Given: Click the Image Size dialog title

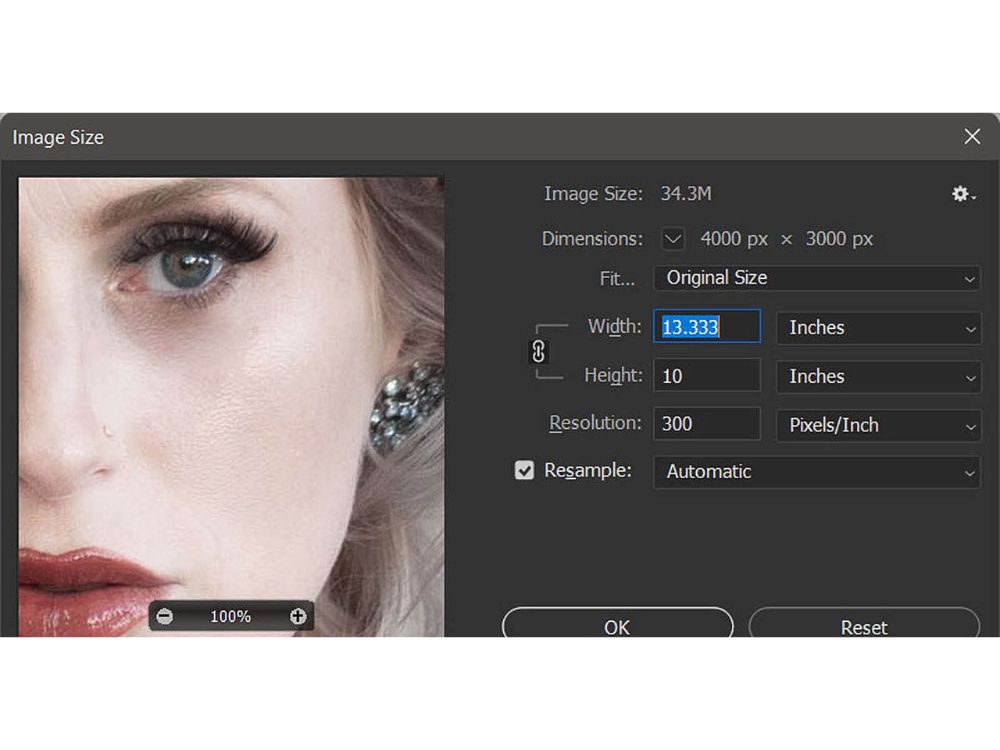Looking at the screenshot, I should pyautogui.click(x=58, y=138).
